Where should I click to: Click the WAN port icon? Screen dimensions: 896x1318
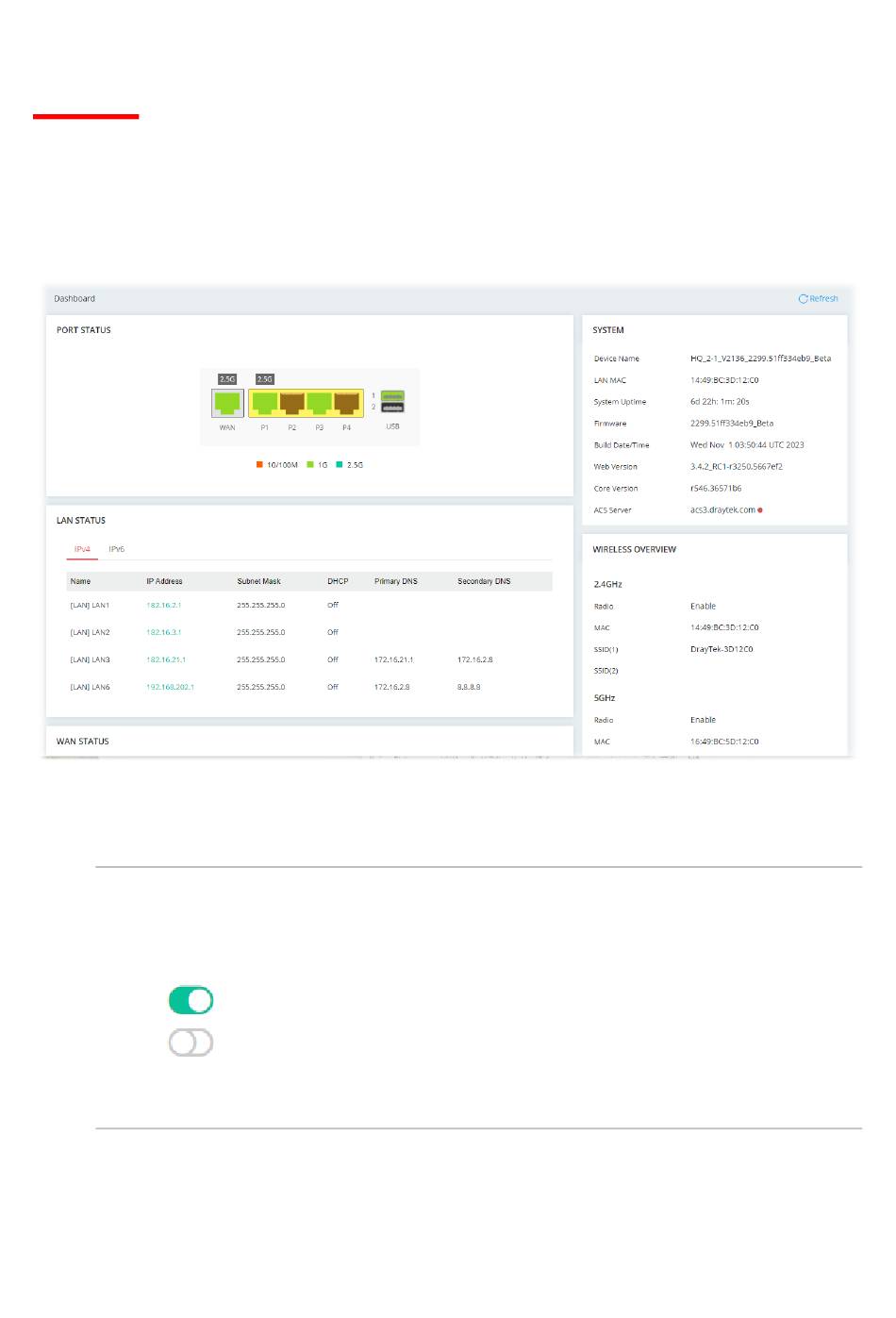[227, 403]
